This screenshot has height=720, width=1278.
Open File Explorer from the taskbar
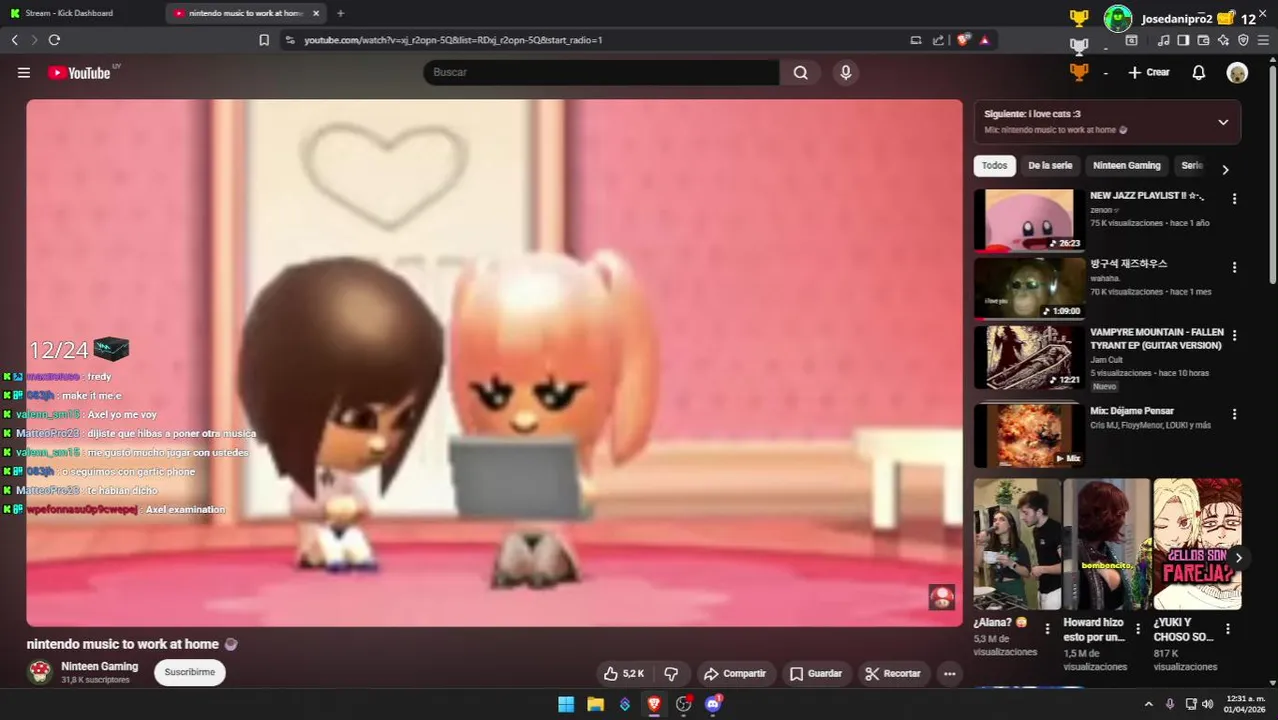pyautogui.click(x=595, y=704)
